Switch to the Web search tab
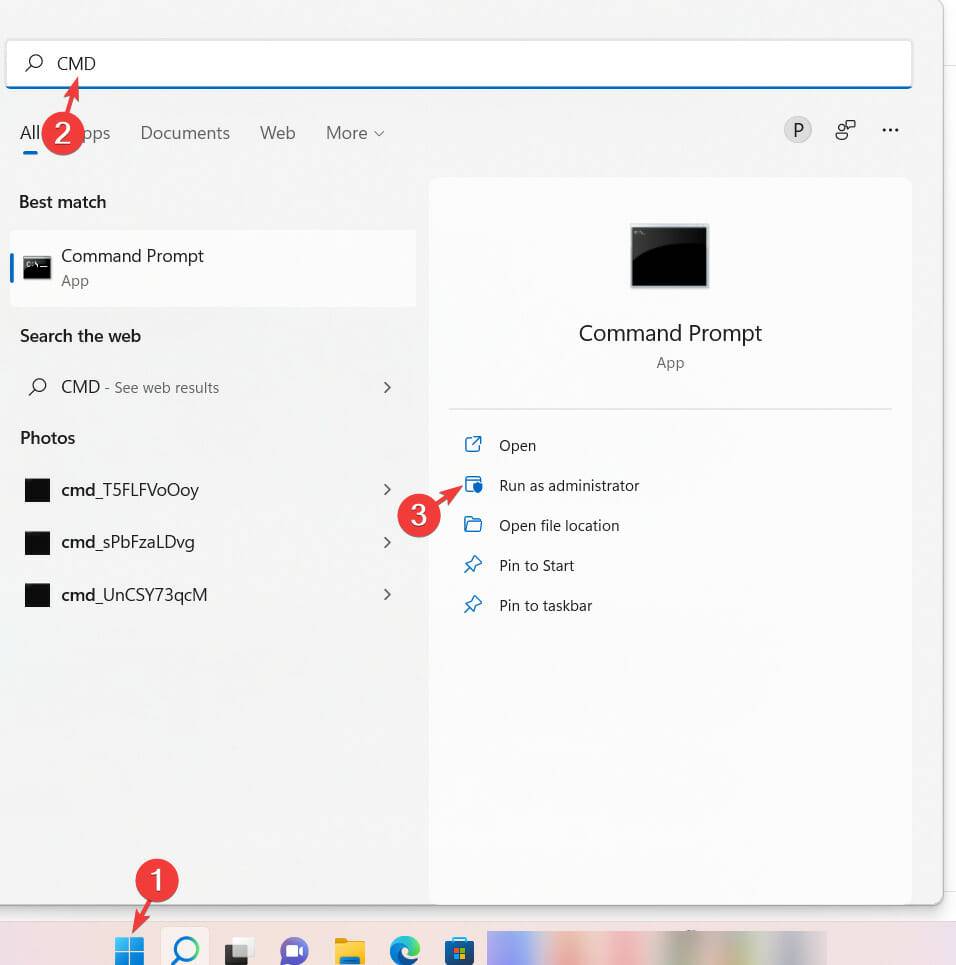 click(x=277, y=132)
